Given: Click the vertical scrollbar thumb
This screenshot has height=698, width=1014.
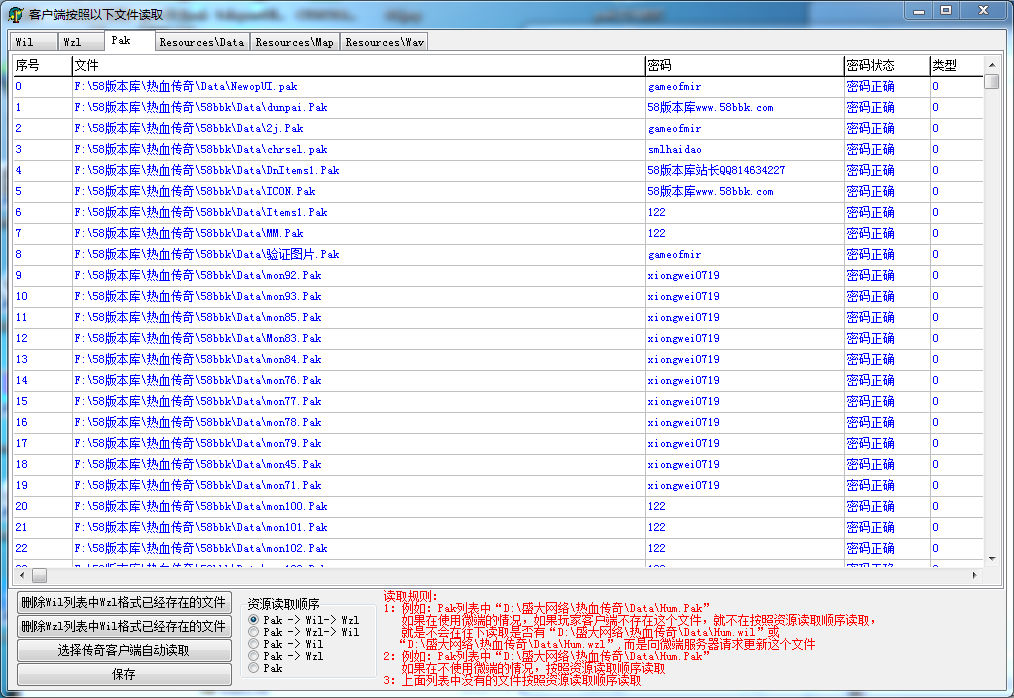Looking at the screenshot, I should click(991, 82).
